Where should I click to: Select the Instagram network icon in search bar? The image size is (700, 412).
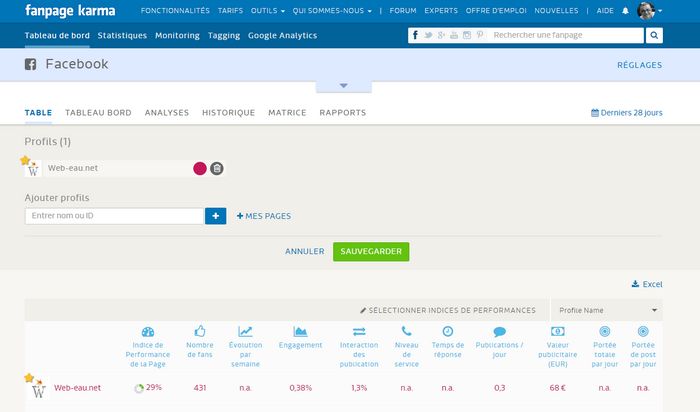click(x=467, y=35)
